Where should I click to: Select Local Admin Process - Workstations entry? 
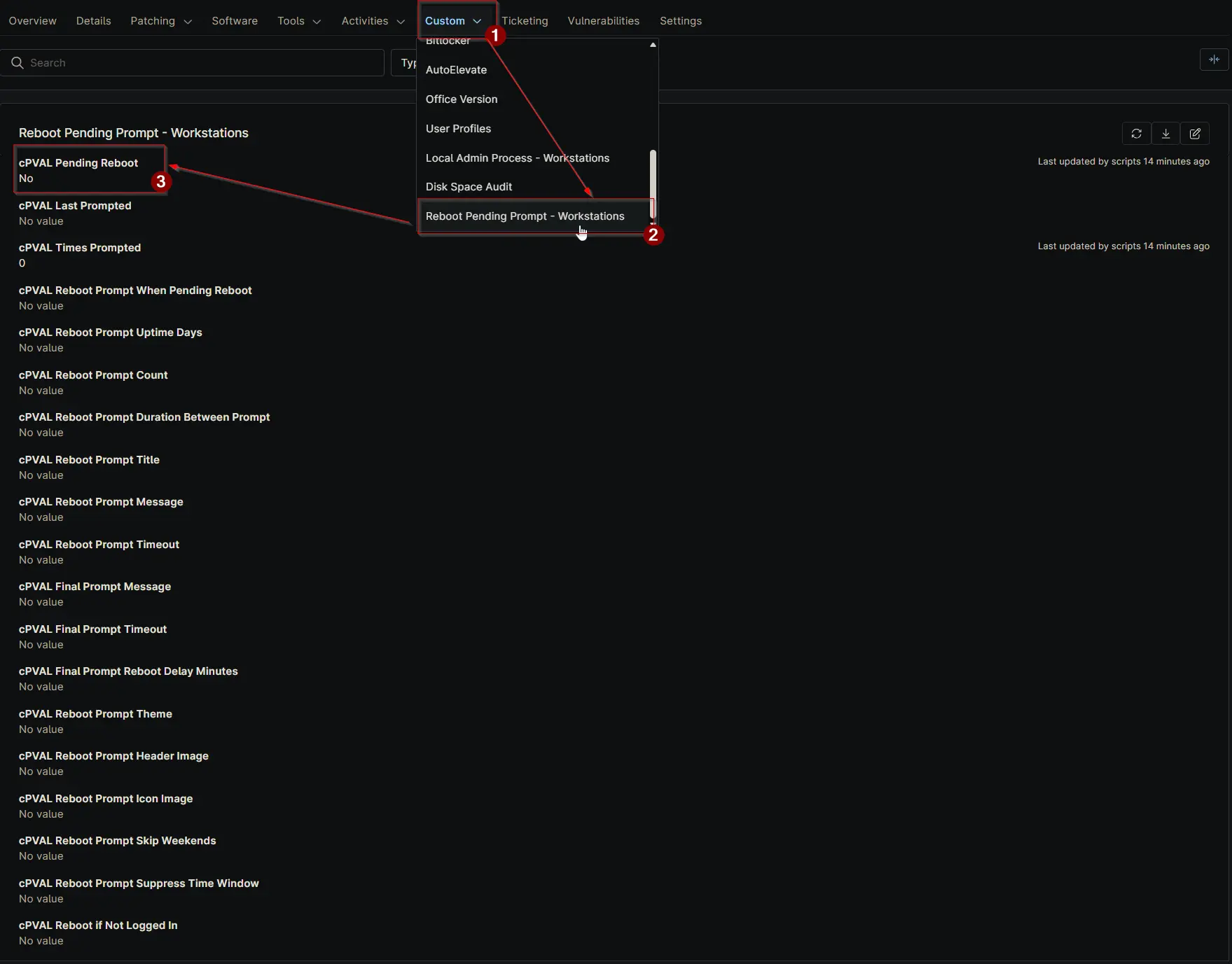[x=517, y=158]
